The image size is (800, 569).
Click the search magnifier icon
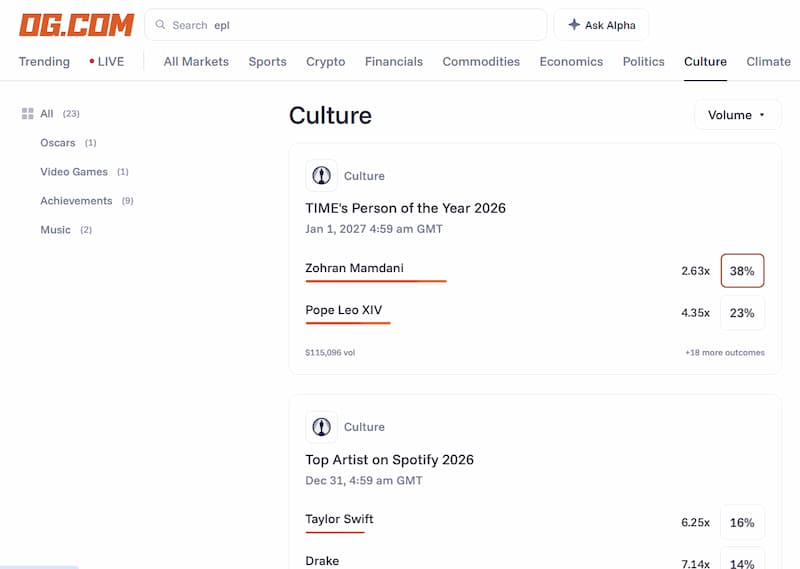[160, 24]
